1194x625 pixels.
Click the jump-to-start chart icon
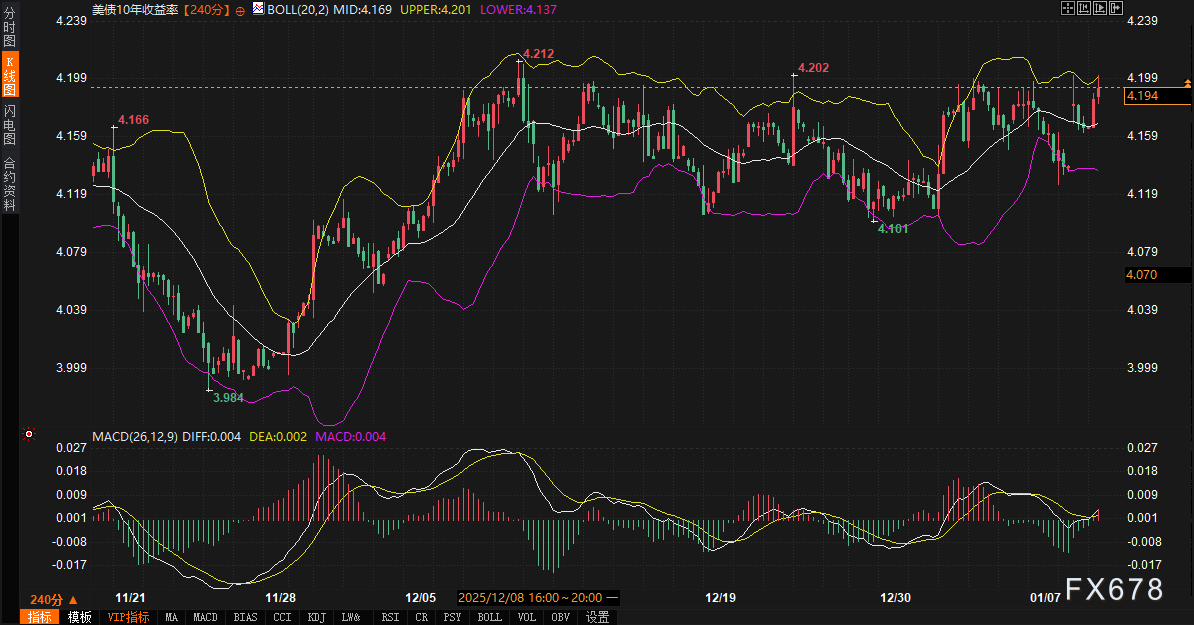(x=1084, y=9)
